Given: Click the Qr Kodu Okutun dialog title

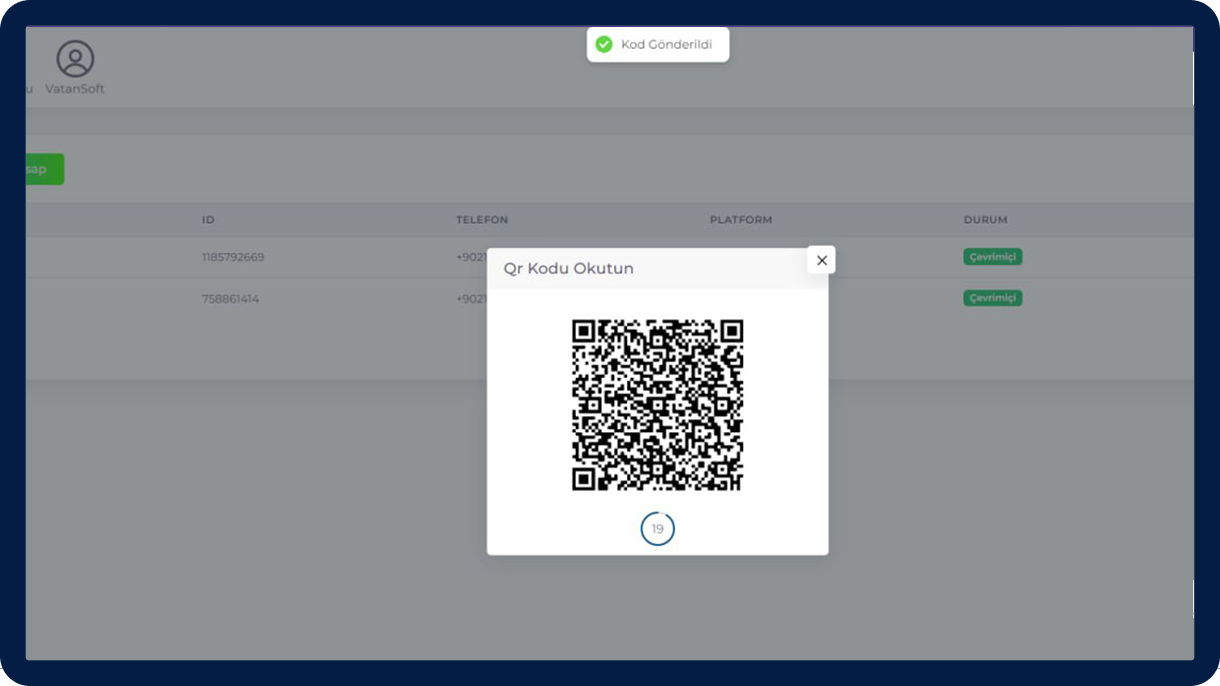Looking at the screenshot, I should coord(568,269).
